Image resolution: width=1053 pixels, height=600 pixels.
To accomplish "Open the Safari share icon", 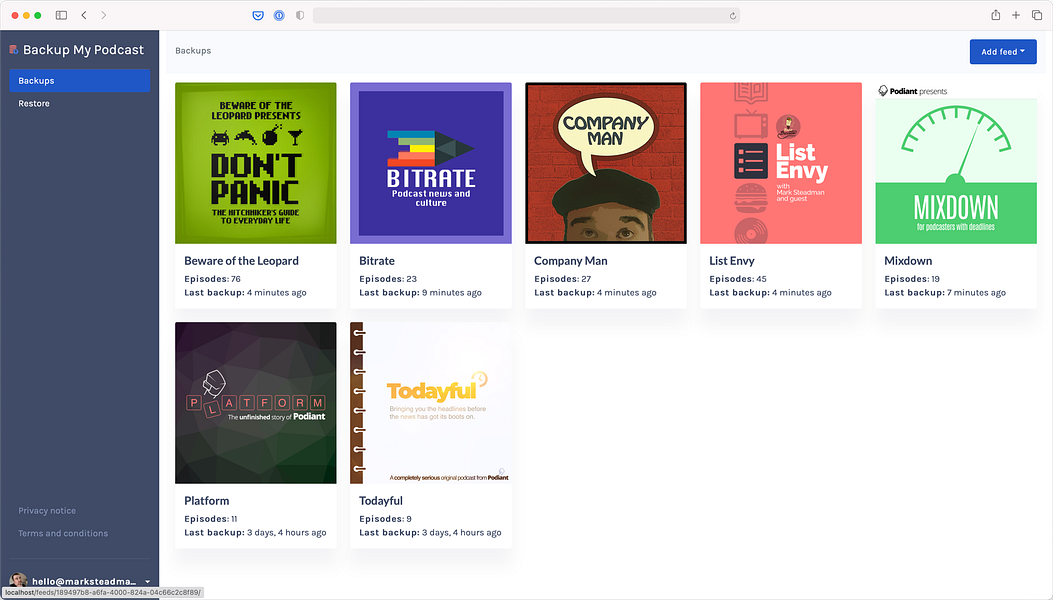I will pos(995,15).
